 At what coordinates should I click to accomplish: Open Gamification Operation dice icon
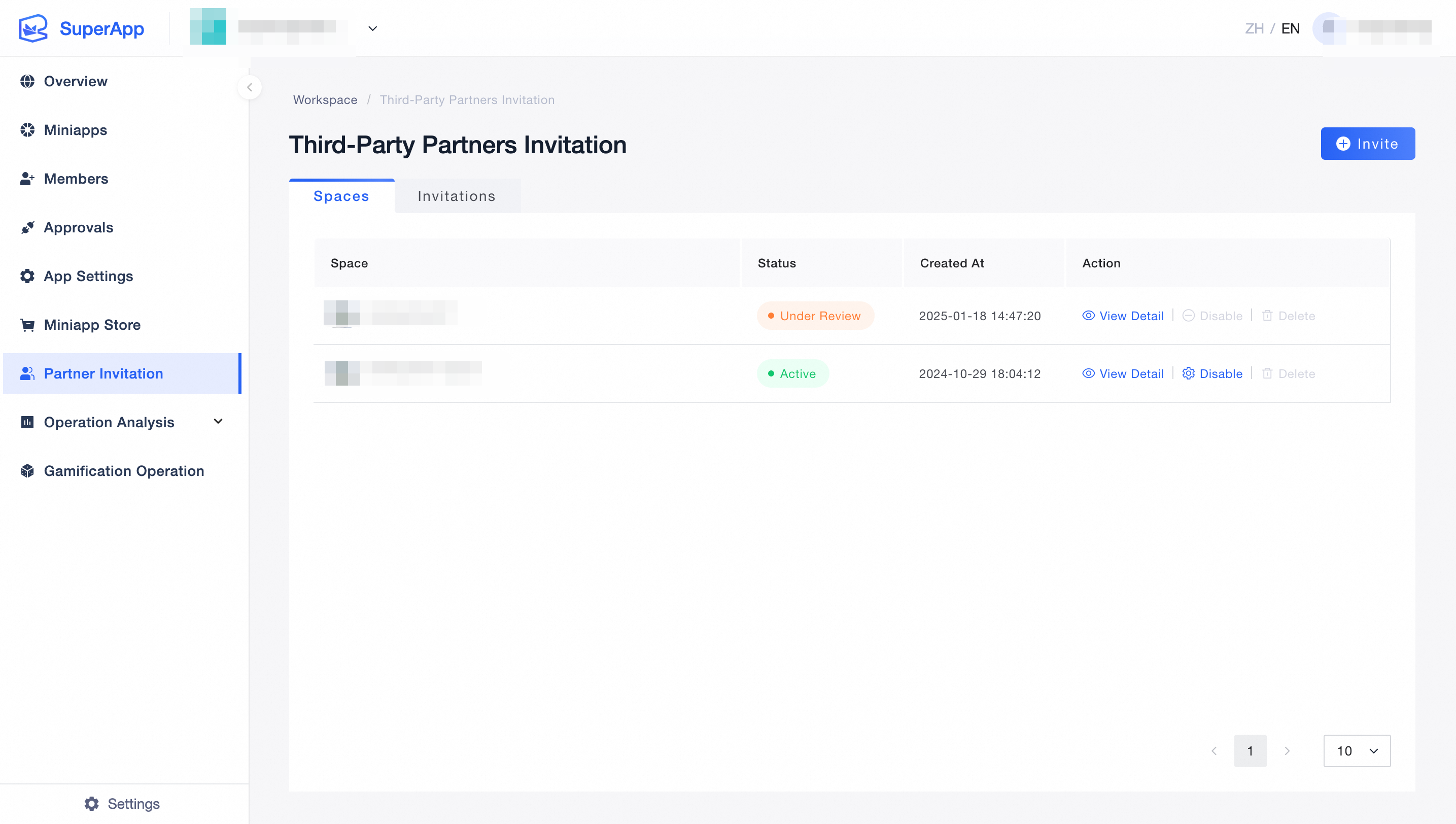27,471
